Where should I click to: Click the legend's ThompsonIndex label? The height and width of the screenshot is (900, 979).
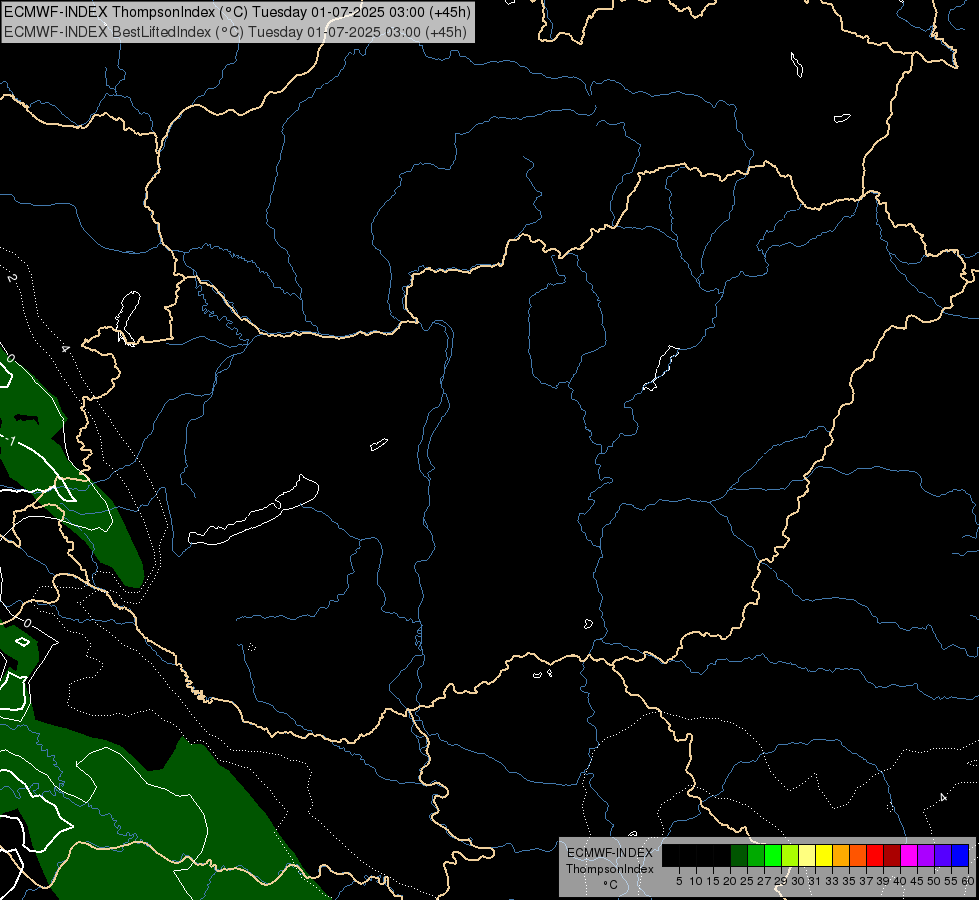click(x=610, y=869)
